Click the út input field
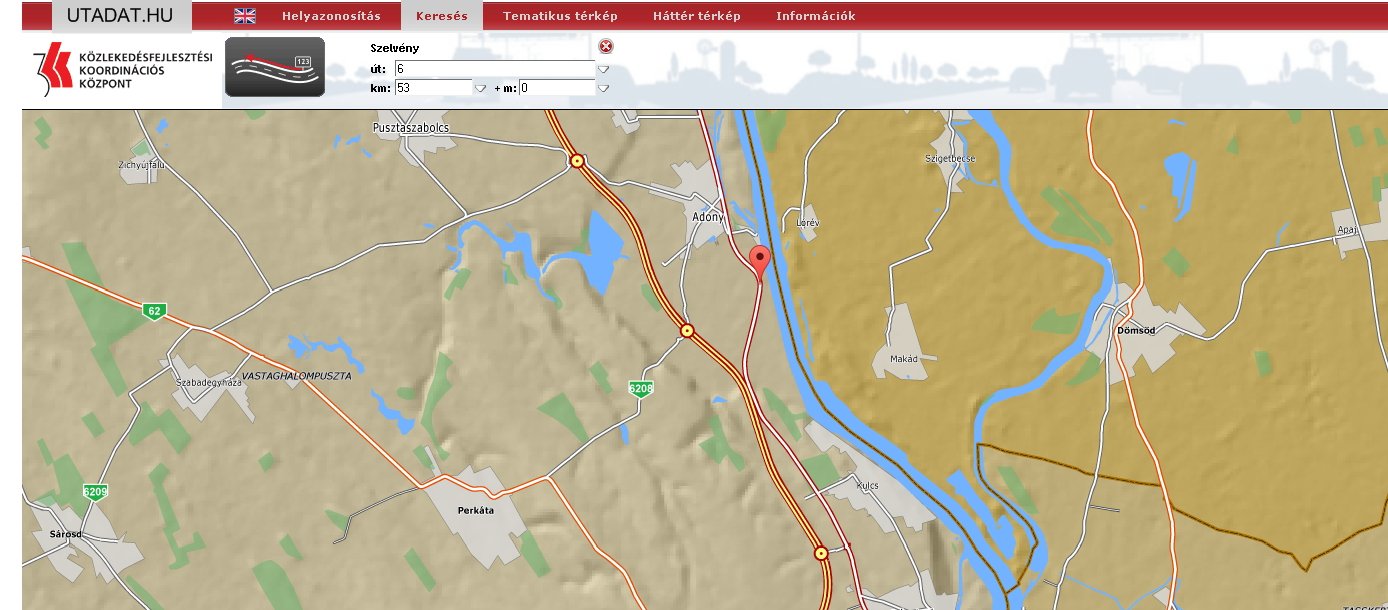The width and height of the screenshot is (1388, 610). [494, 69]
